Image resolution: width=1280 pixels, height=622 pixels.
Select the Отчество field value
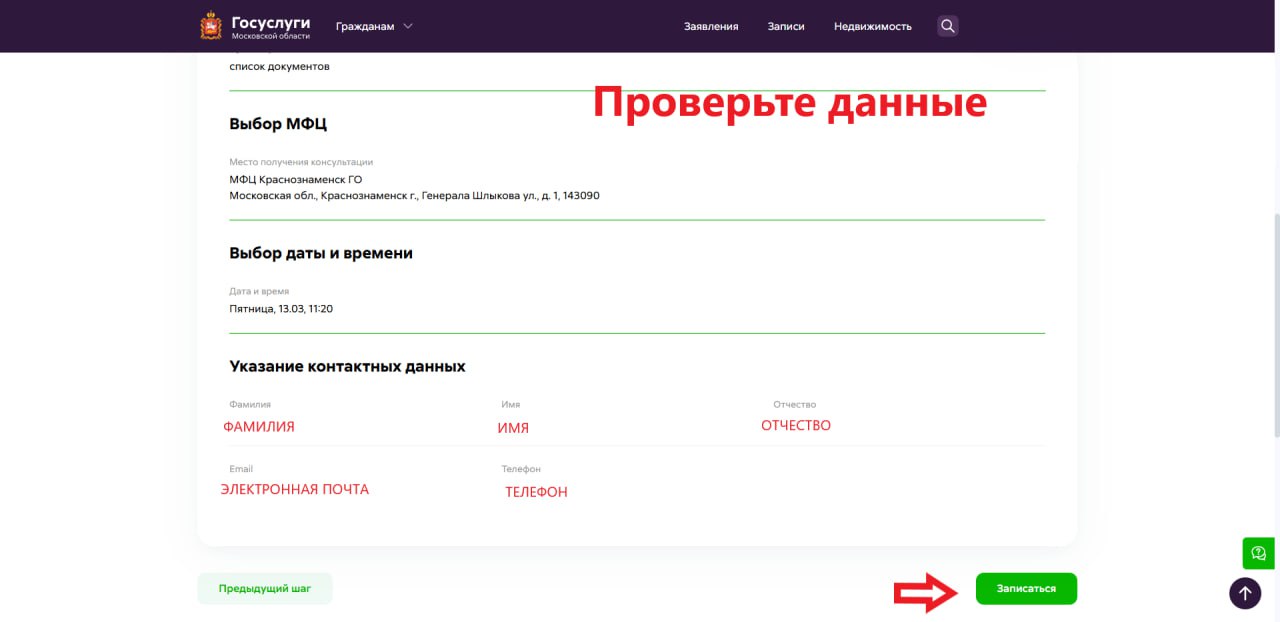796,425
